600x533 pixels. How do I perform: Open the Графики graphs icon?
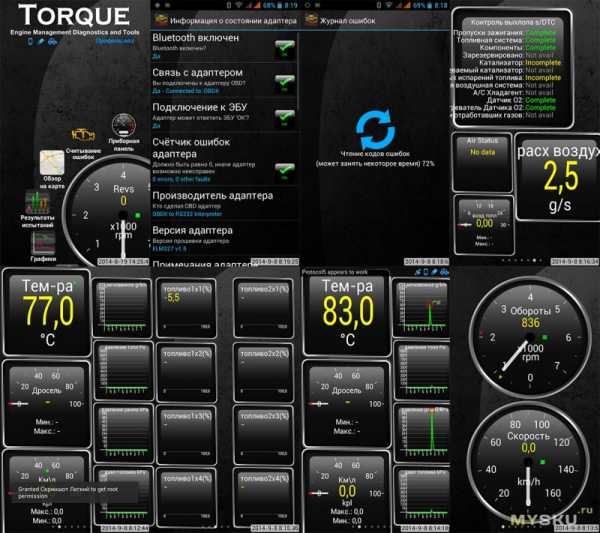(x=42, y=243)
